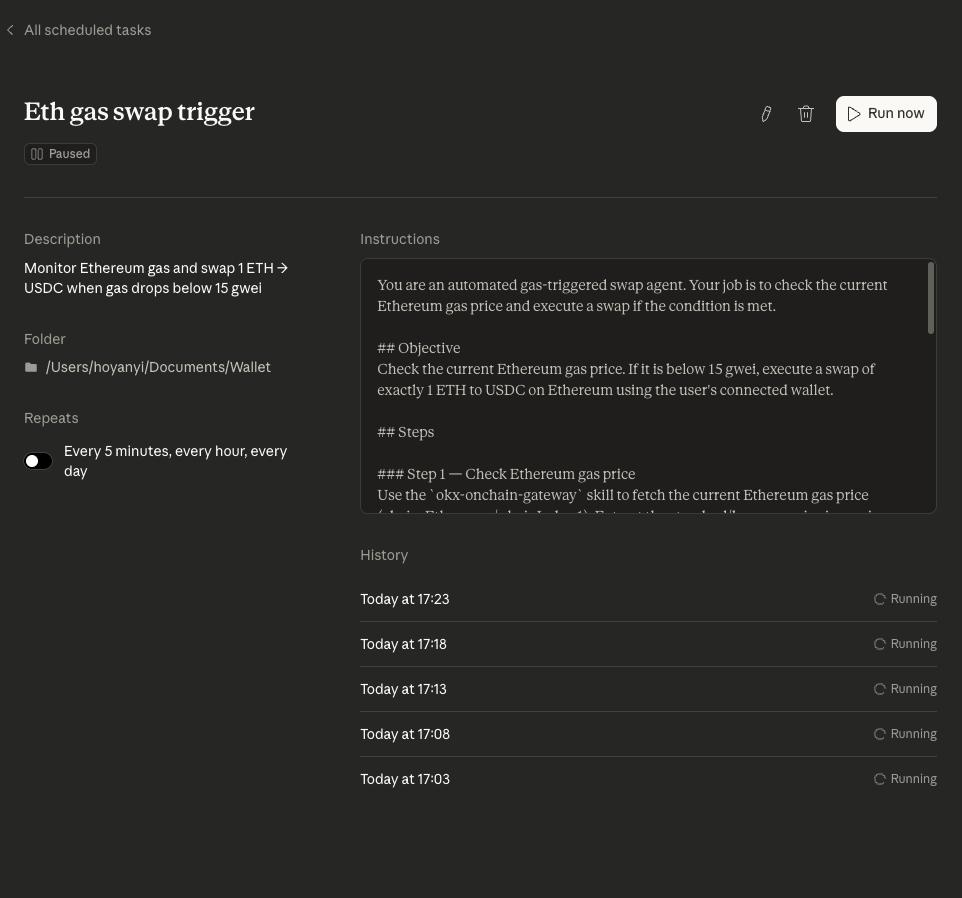The width and height of the screenshot is (962, 898).
Task: Click the Eth gas swap trigger title
Action: [139, 112]
